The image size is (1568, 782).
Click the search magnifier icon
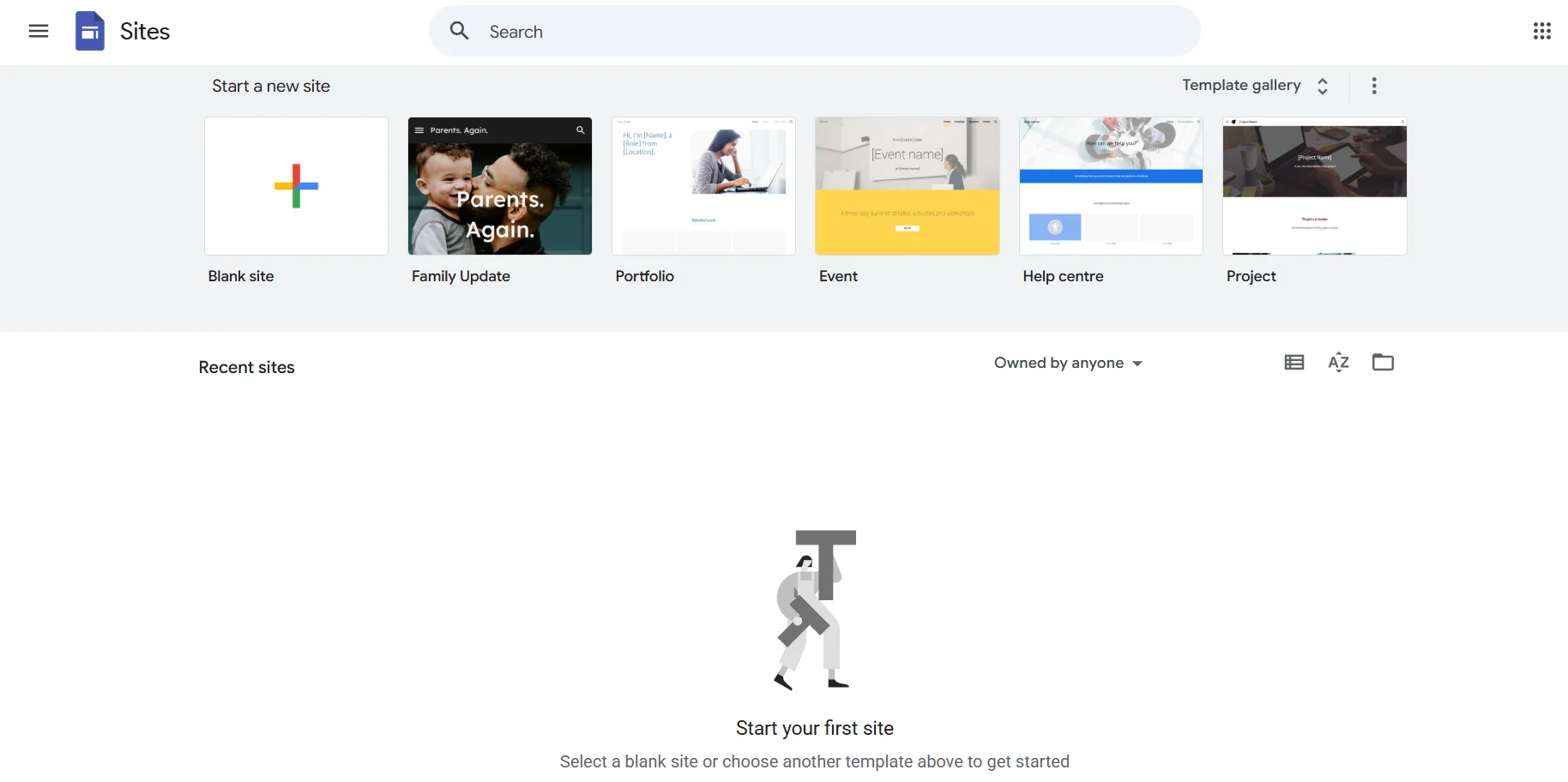(x=460, y=32)
